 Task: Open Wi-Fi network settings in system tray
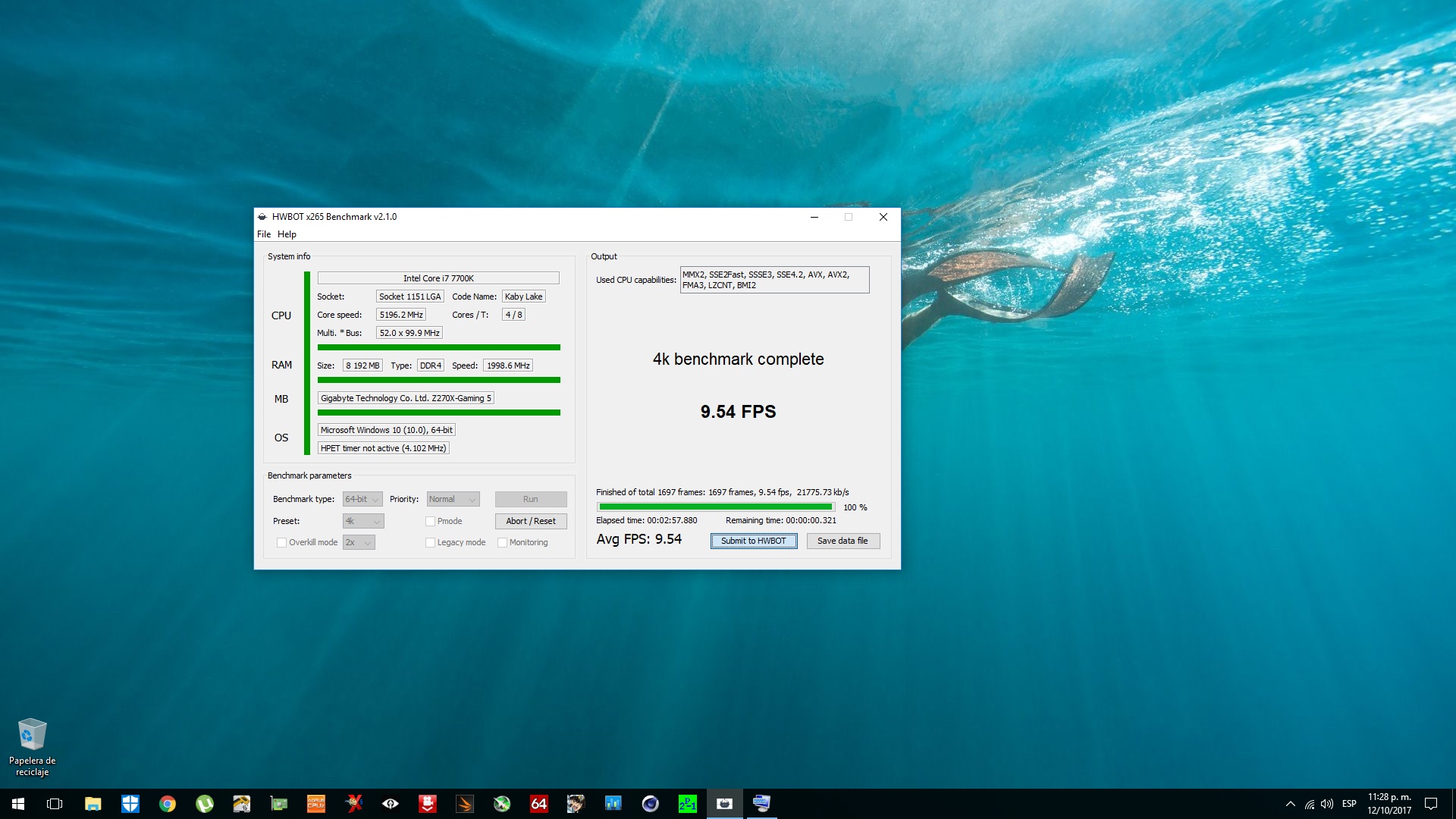click(1310, 804)
